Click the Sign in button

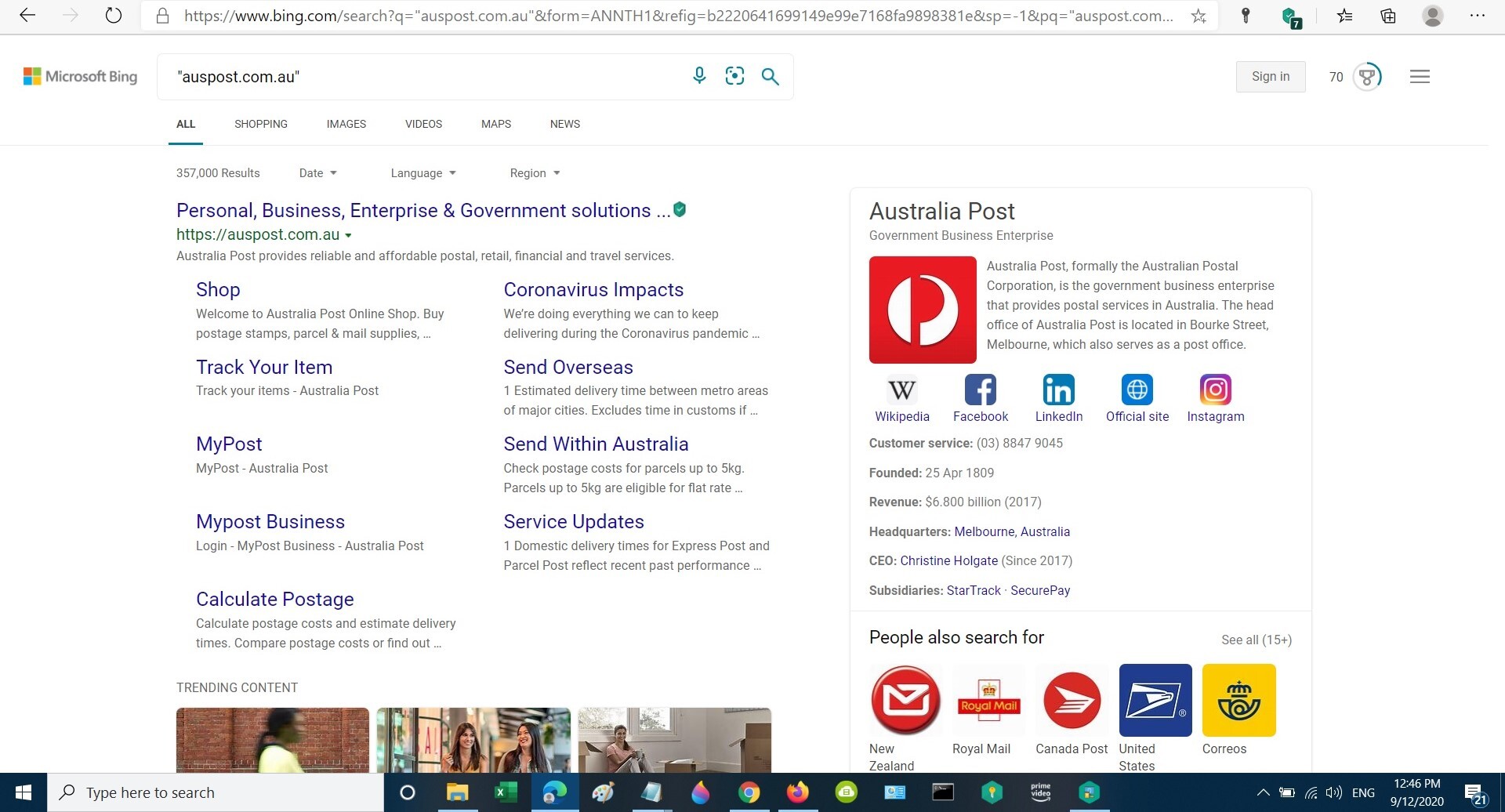point(1271,77)
